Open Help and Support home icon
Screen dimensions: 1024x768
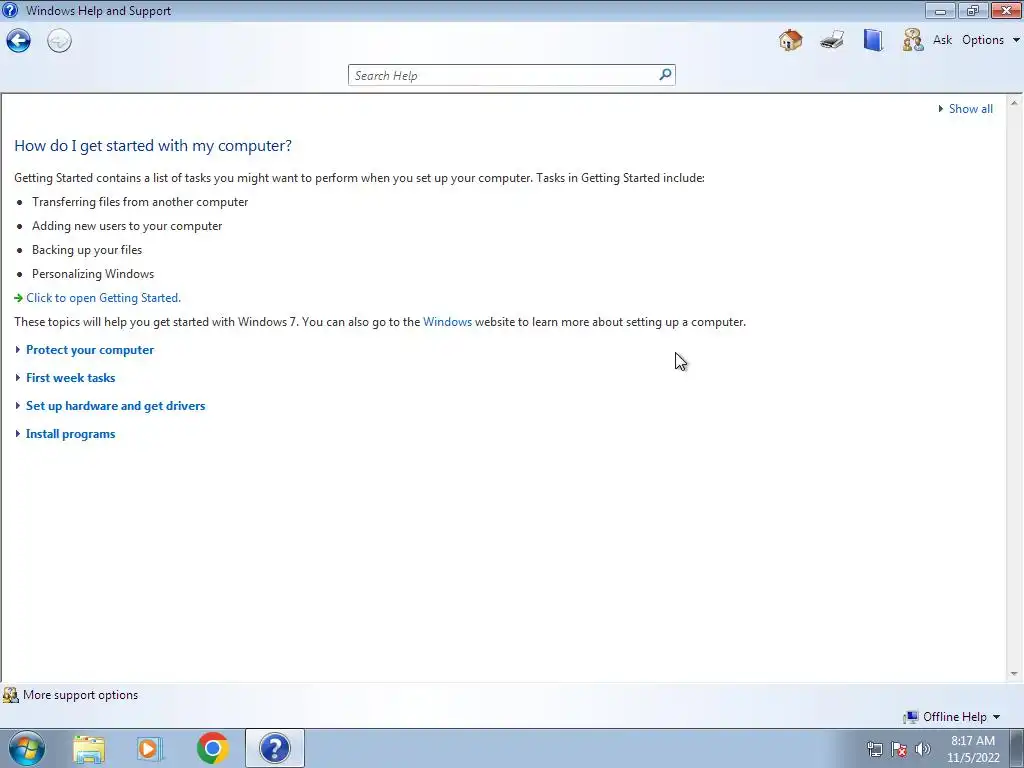point(791,40)
